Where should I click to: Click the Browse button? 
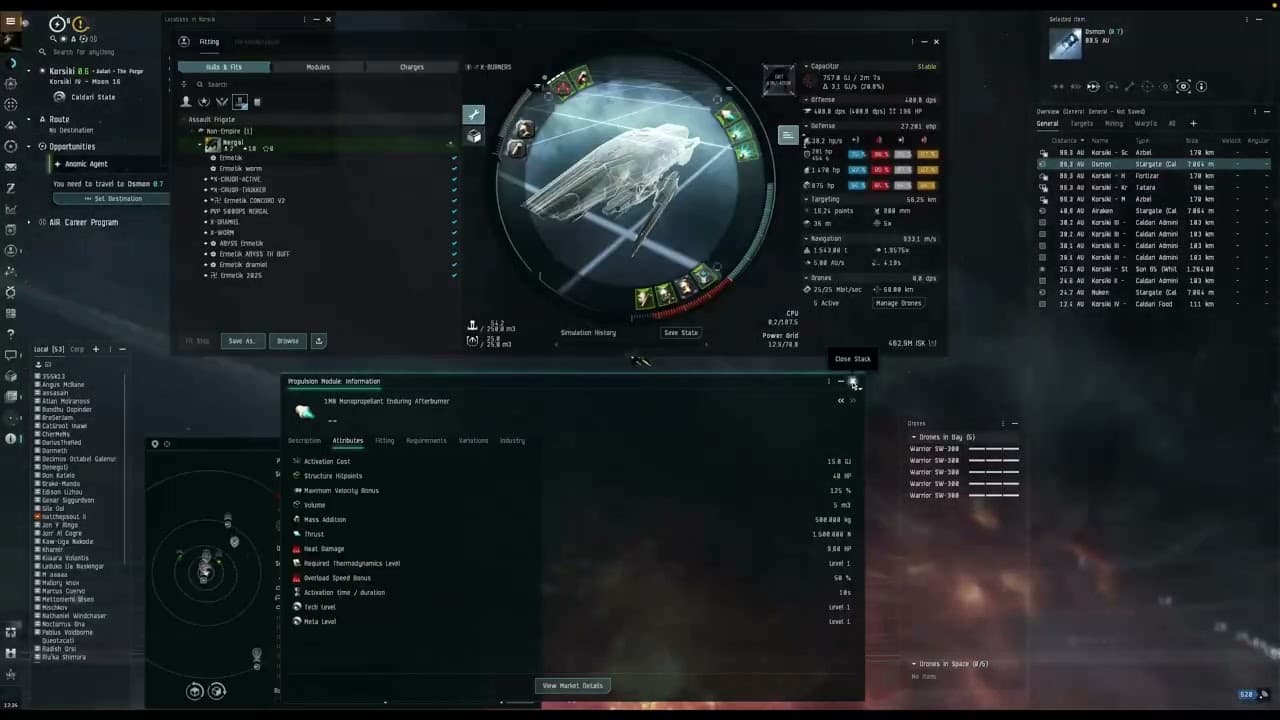tap(288, 341)
